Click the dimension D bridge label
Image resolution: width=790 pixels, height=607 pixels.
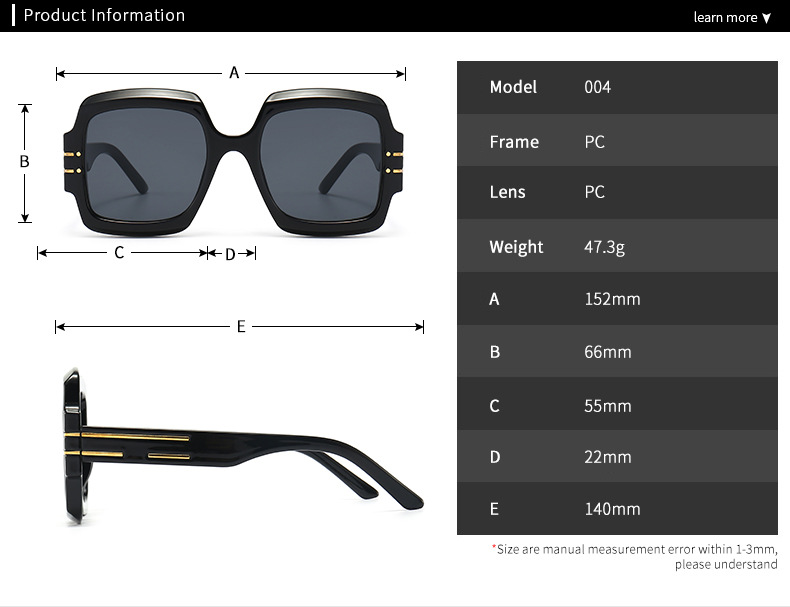tap(230, 254)
